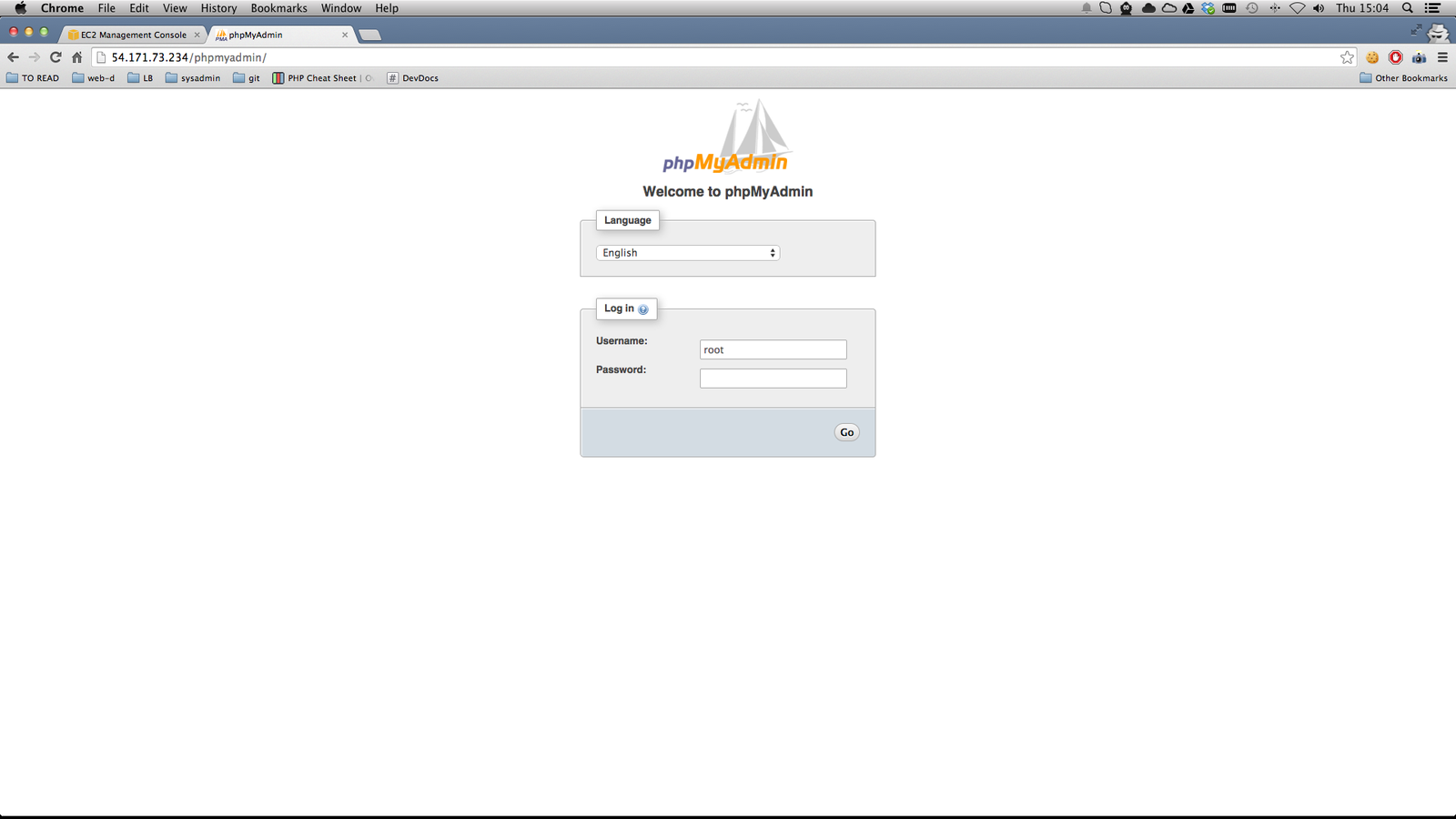
Task: Click the browser forward arrow
Action: click(35, 57)
